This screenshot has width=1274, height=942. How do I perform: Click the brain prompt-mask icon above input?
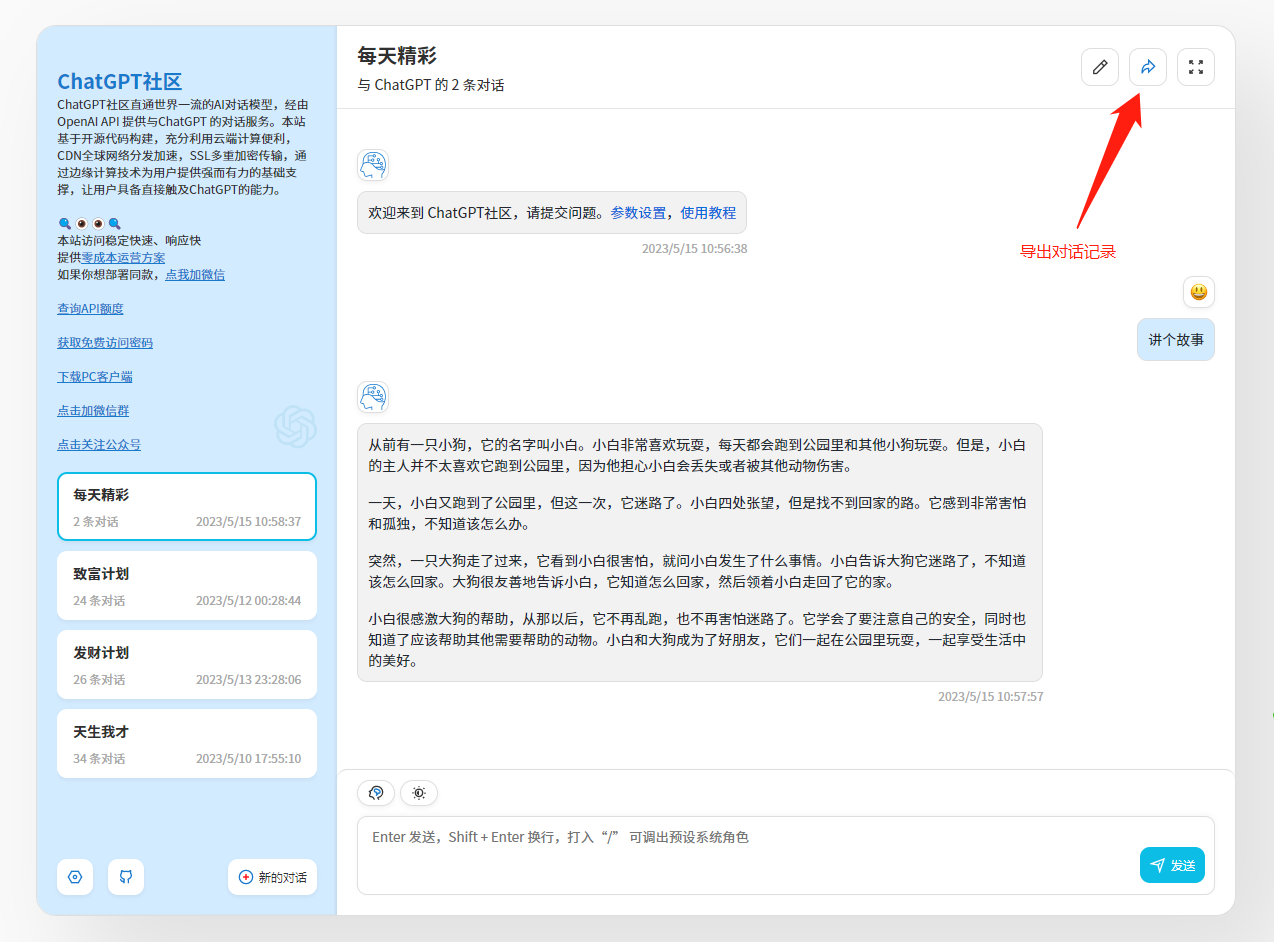[376, 793]
